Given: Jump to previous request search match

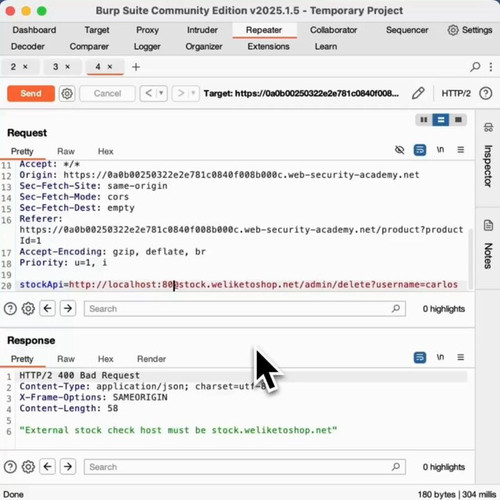Looking at the screenshot, I should (47, 308).
